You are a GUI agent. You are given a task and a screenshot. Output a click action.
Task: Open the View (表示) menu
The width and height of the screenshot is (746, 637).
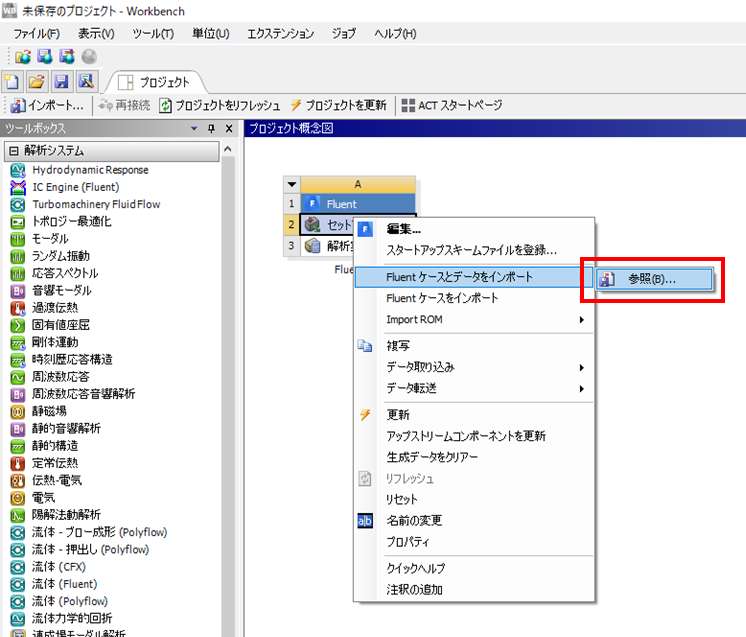(x=97, y=34)
